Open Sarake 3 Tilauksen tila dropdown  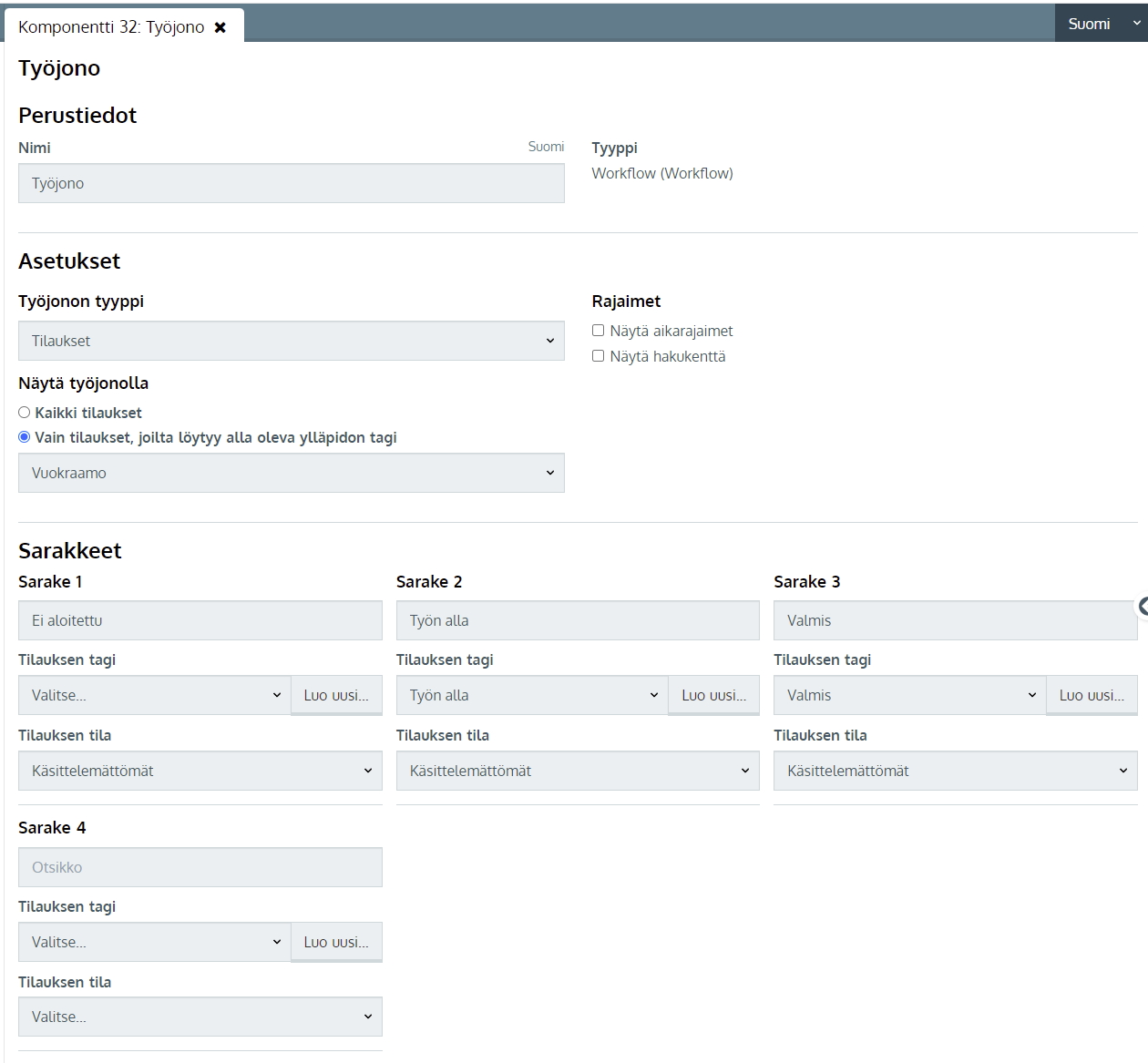956,771
